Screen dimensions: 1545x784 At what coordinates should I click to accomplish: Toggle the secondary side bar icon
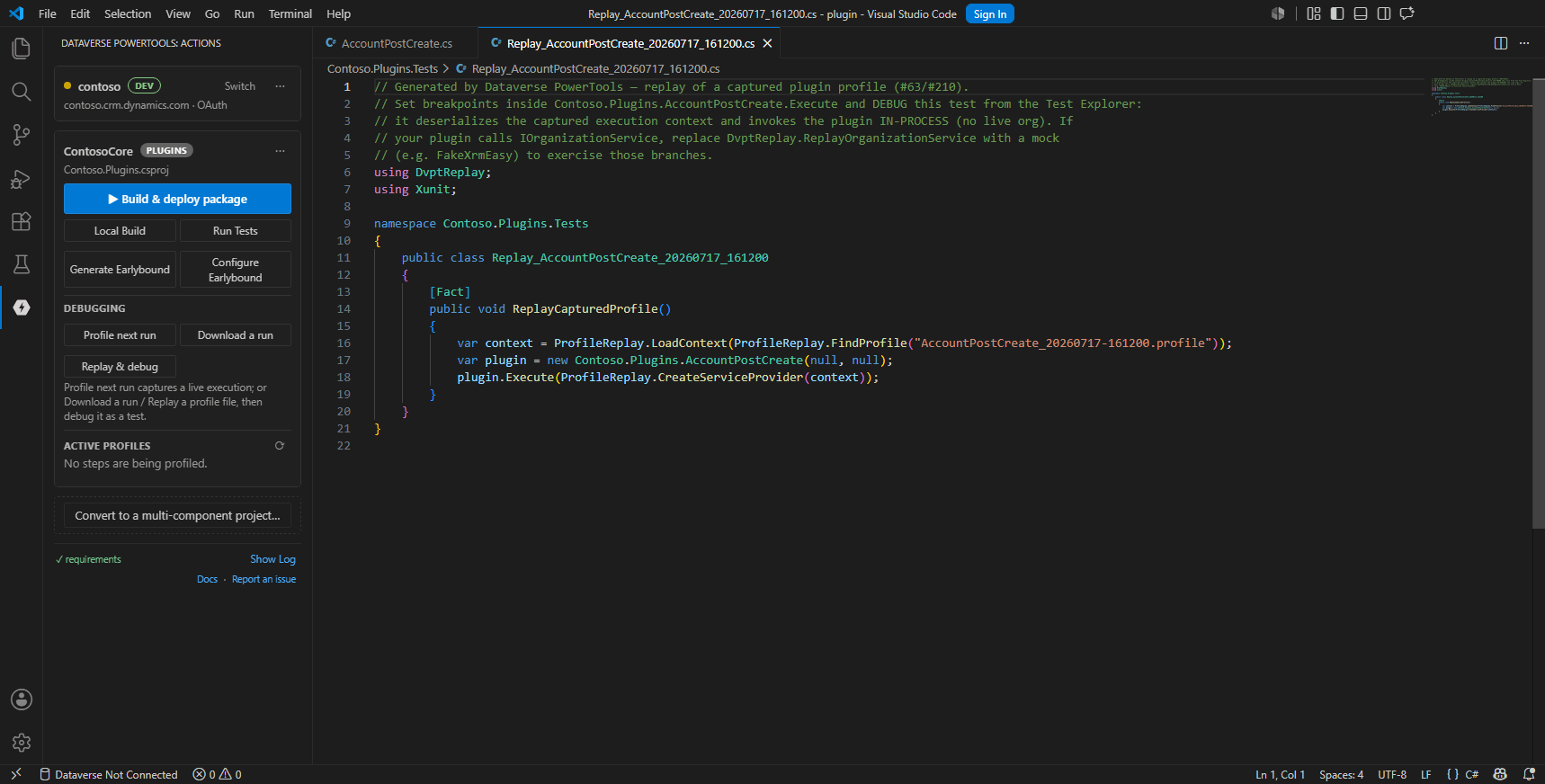click(1384, 13)
